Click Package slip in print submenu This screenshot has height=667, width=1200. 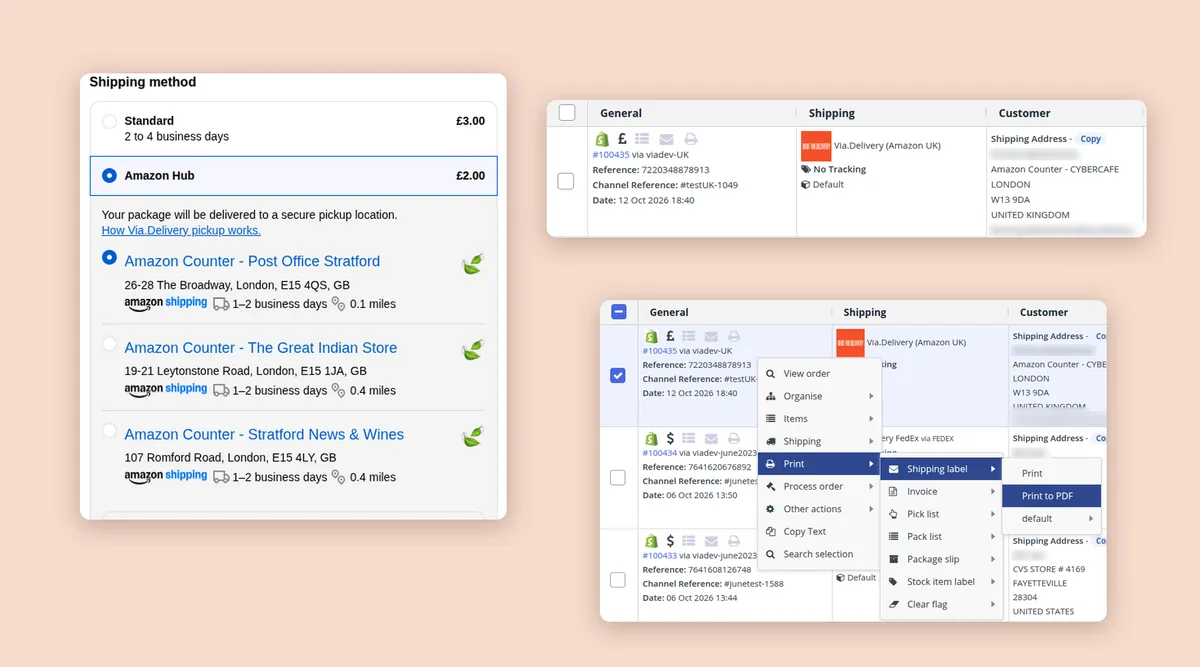pyautogui.click(x=942, y=559)
